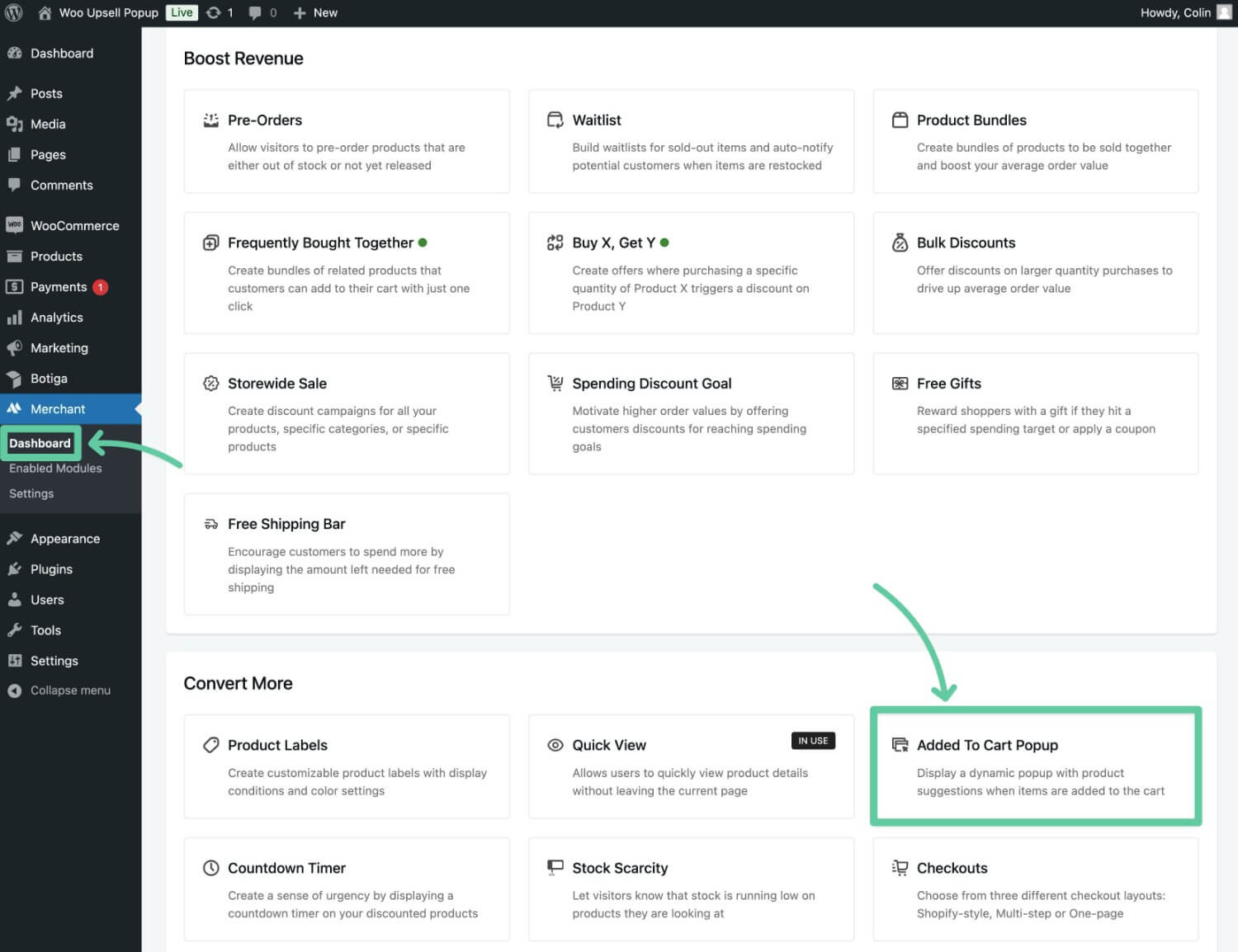Open the Bulk Discounts module title
1238x952 pixels.
966,243
